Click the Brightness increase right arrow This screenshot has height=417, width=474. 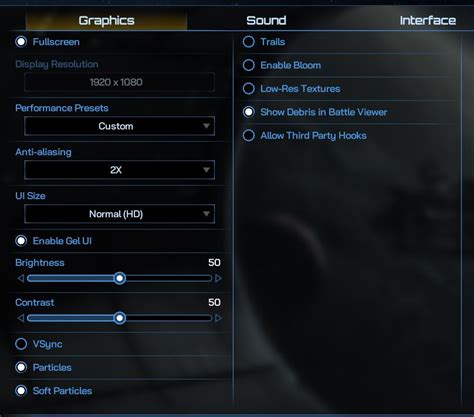coord(218,278)
